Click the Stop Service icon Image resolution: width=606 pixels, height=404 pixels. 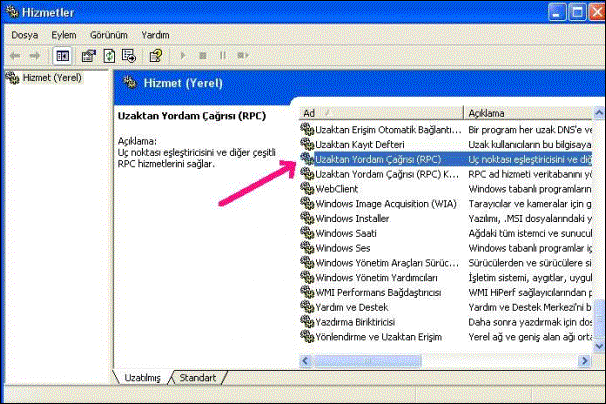coord(203,56)
